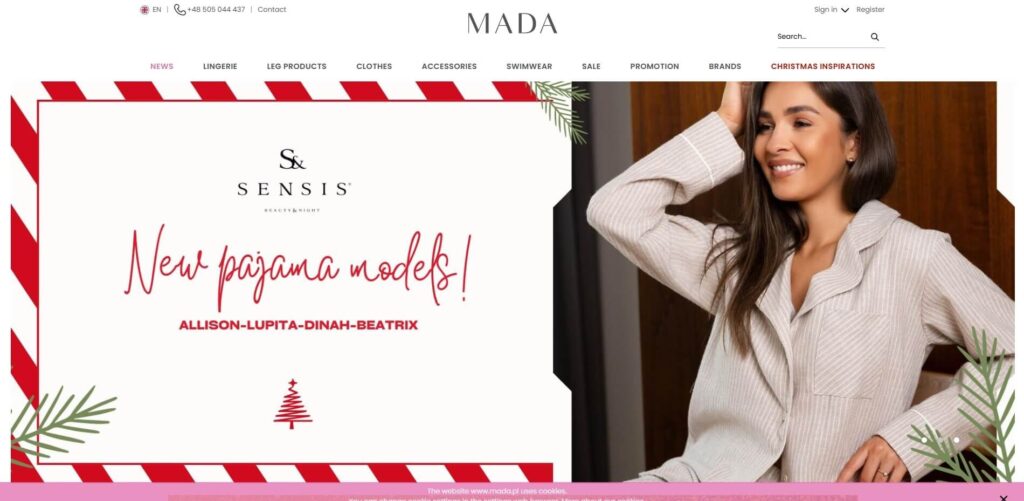Focus the Search text field
Viewport: 1024px width, 501px height.
(x=822, y=37)
